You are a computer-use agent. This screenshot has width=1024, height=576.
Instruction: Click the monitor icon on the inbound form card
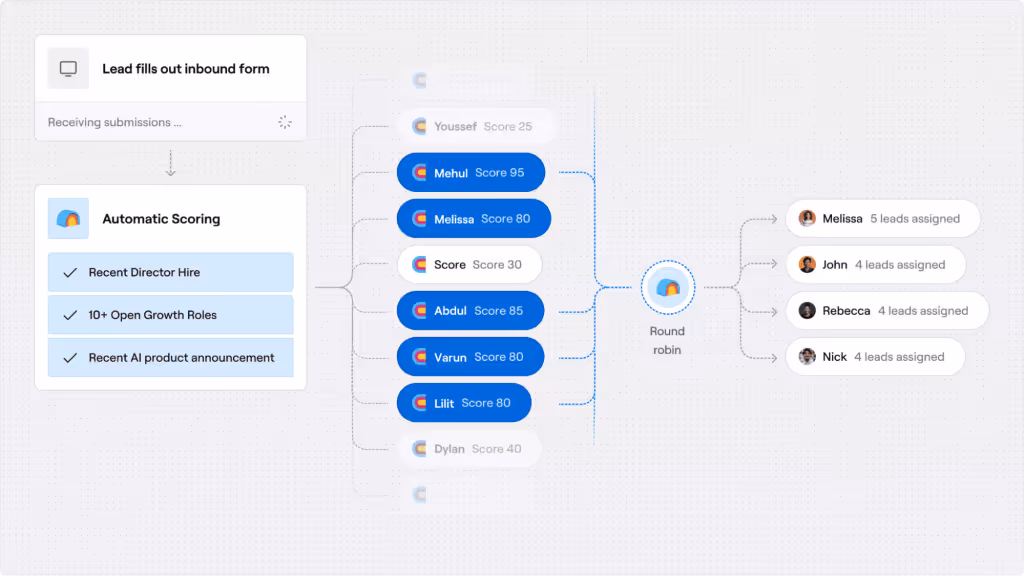[67, 67]
